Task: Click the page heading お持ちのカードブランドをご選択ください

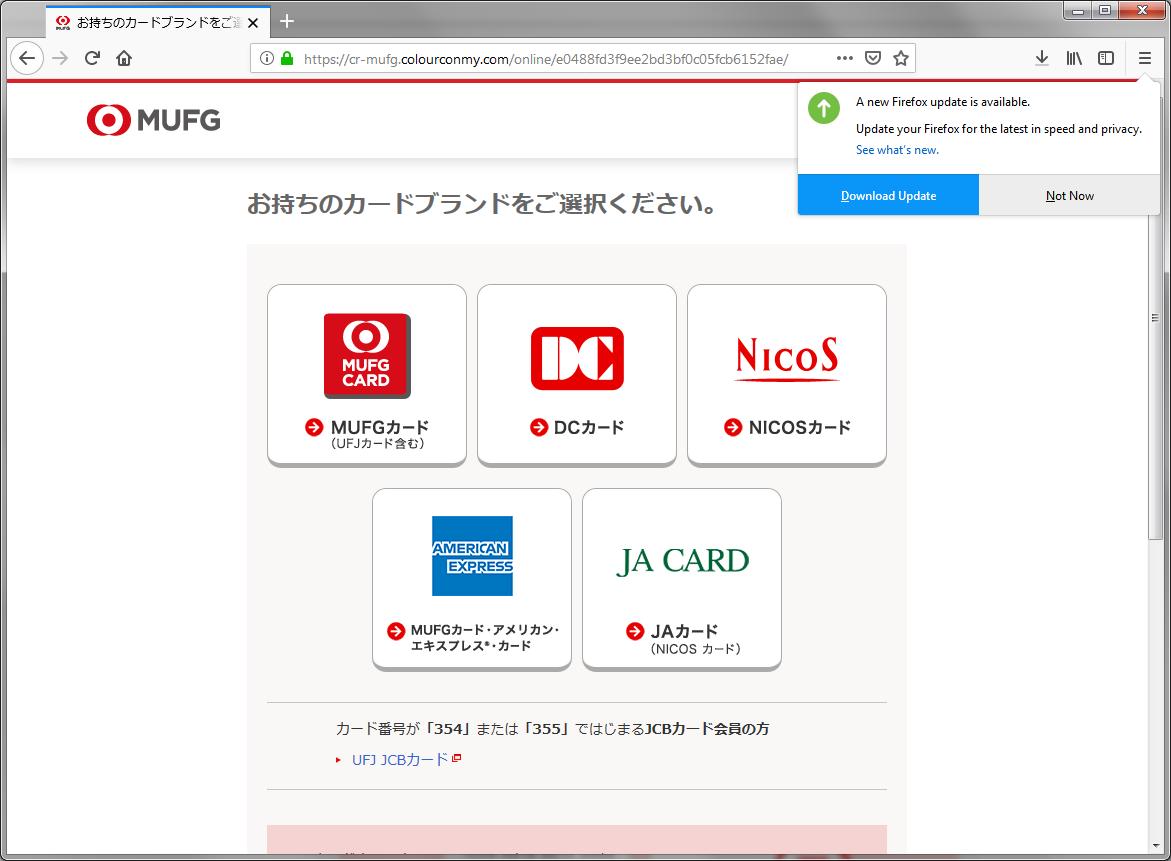Action: [x=482, y=203]
